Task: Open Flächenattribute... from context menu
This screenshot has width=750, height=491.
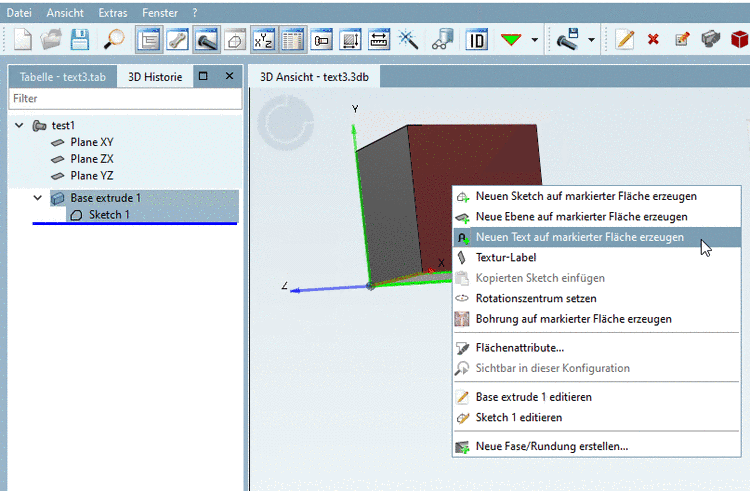Action: pos(597,348)
